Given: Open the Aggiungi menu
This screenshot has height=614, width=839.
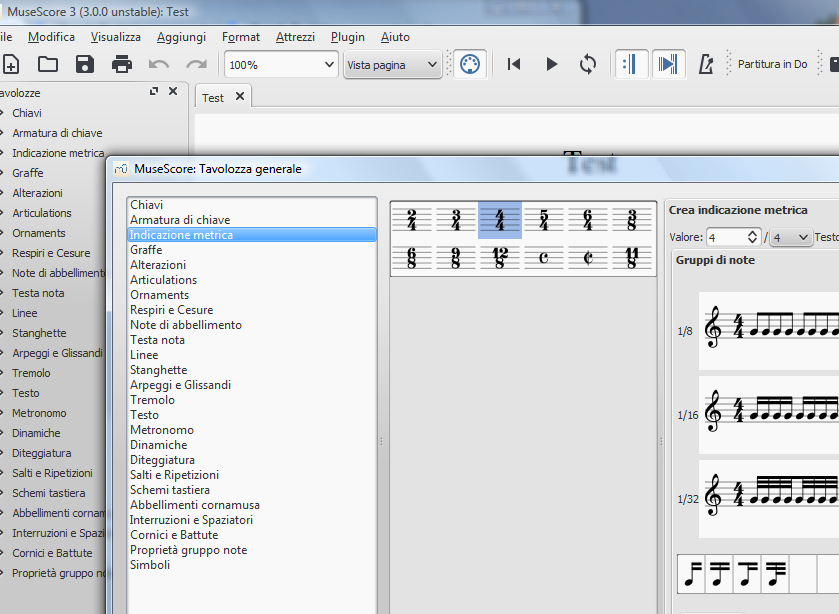Looking at the screenshot, I should [181, 37].
